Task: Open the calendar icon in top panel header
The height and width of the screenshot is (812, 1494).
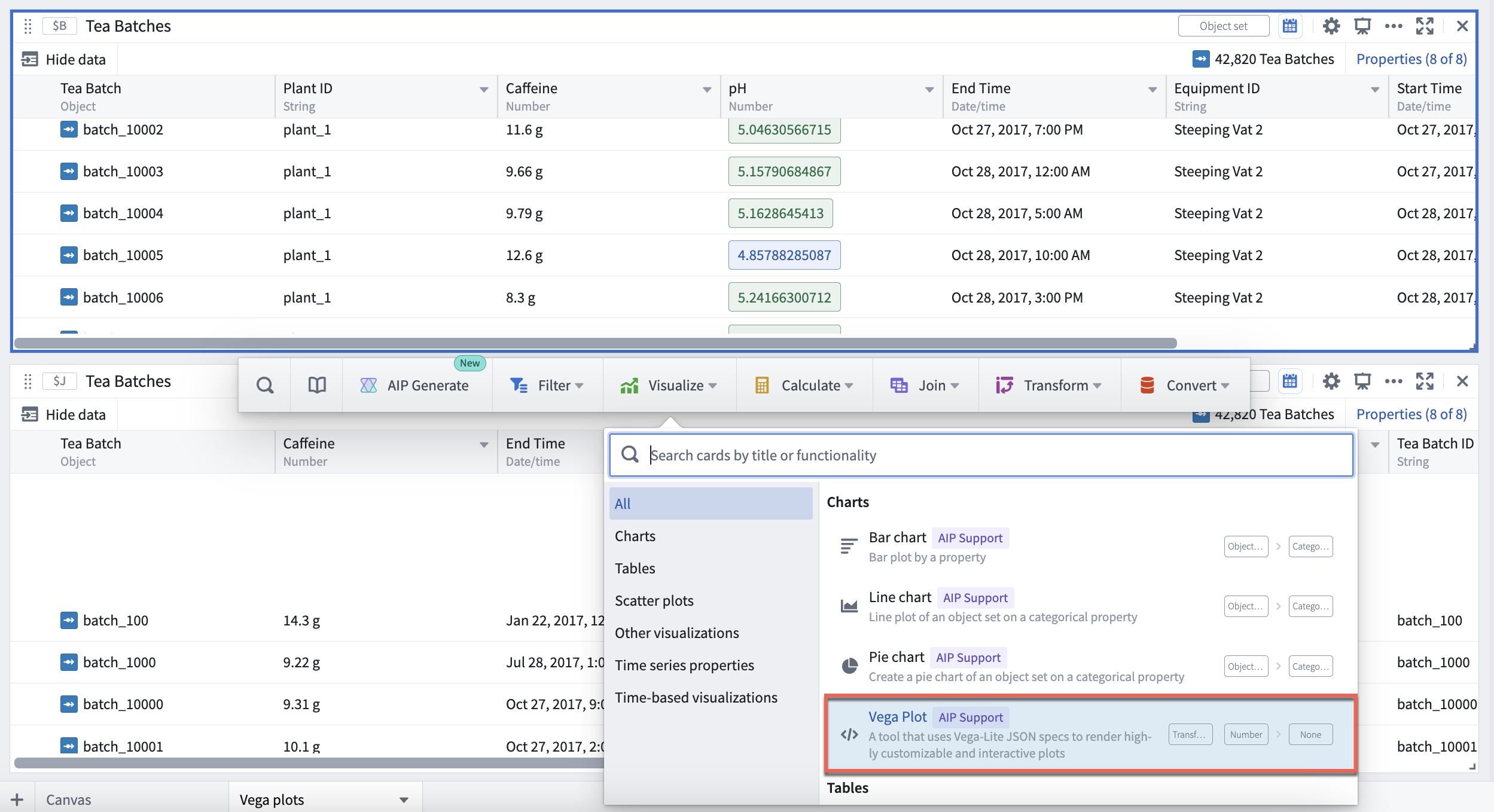Action: (x=1290, y=26)
